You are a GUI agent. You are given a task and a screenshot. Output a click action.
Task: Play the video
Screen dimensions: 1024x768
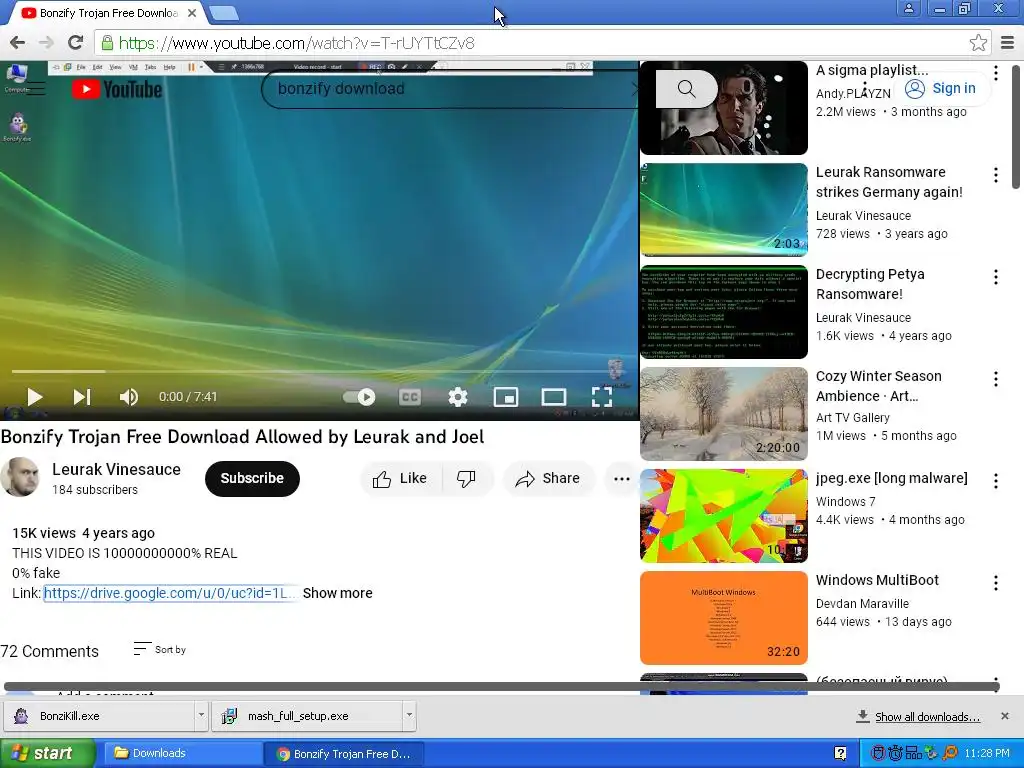coord(35,396)
